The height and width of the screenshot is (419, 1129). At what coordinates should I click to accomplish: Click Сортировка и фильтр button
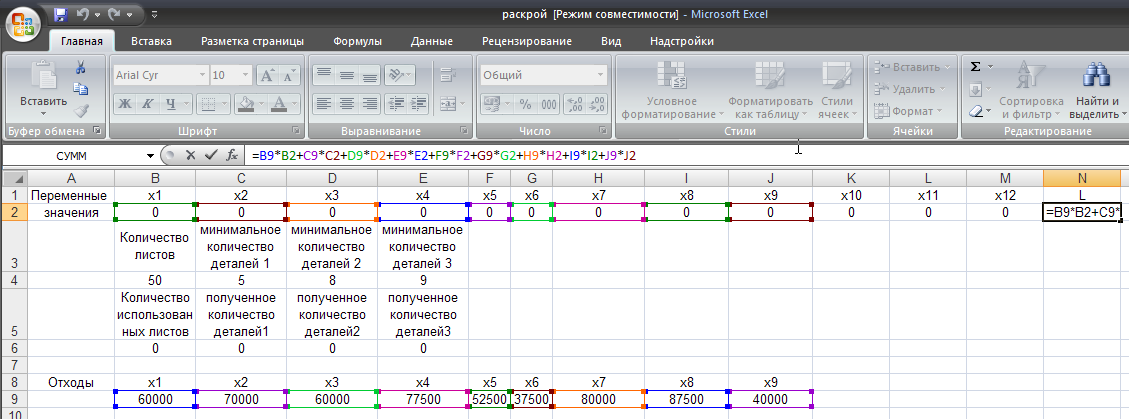1031,90
